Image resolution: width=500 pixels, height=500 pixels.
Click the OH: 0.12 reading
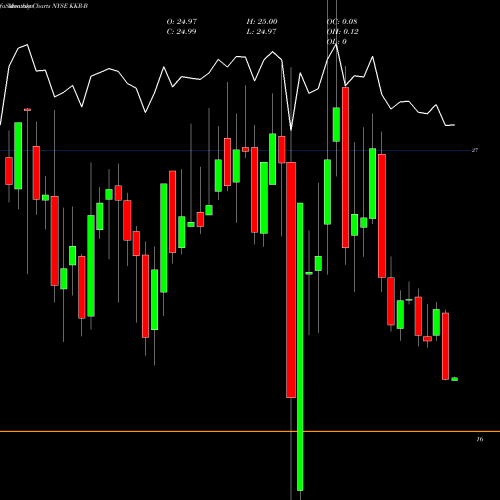click(x=342, y=32)
